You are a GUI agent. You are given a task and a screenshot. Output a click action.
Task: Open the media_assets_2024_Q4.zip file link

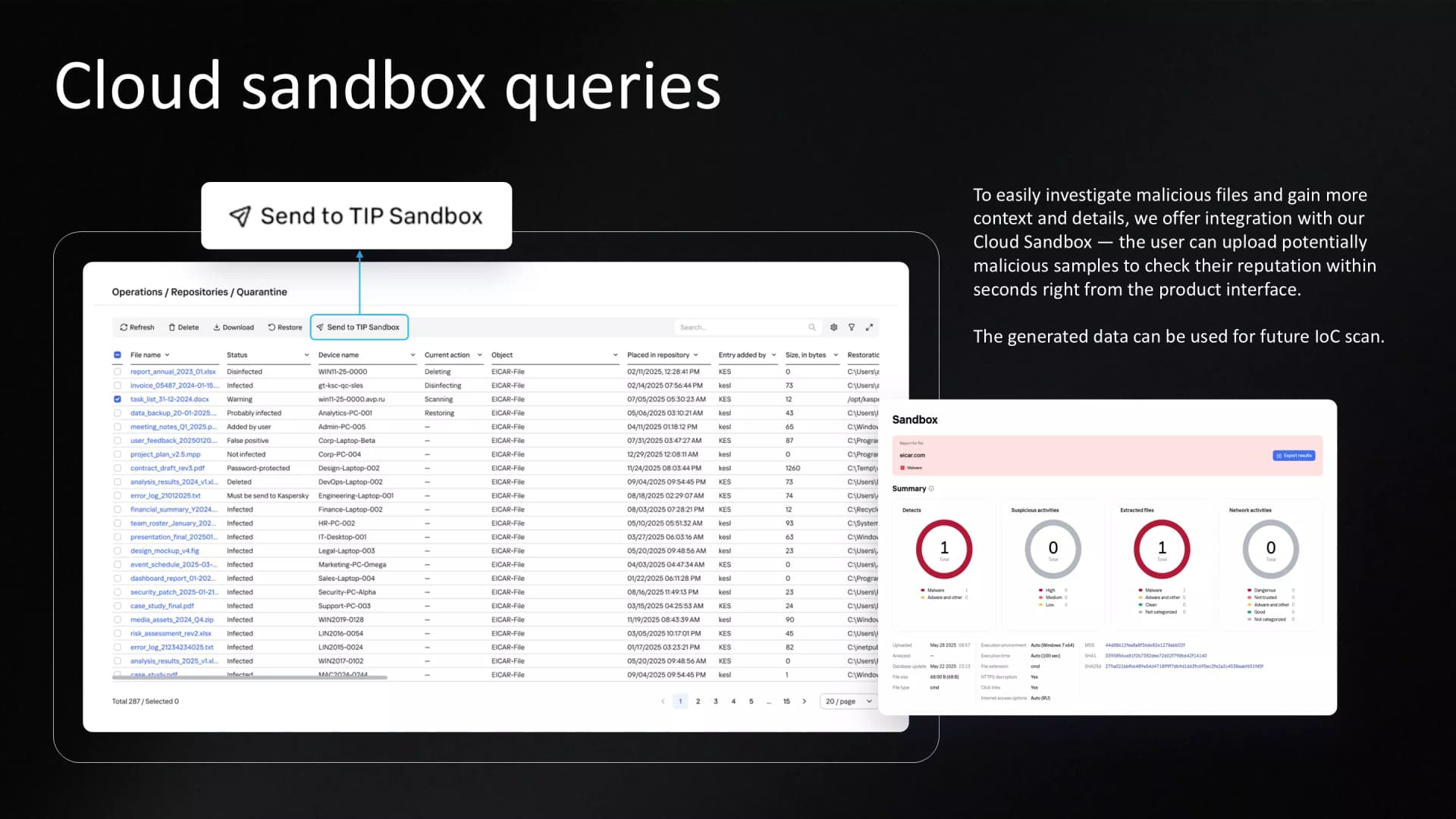[x=172, y=620]
